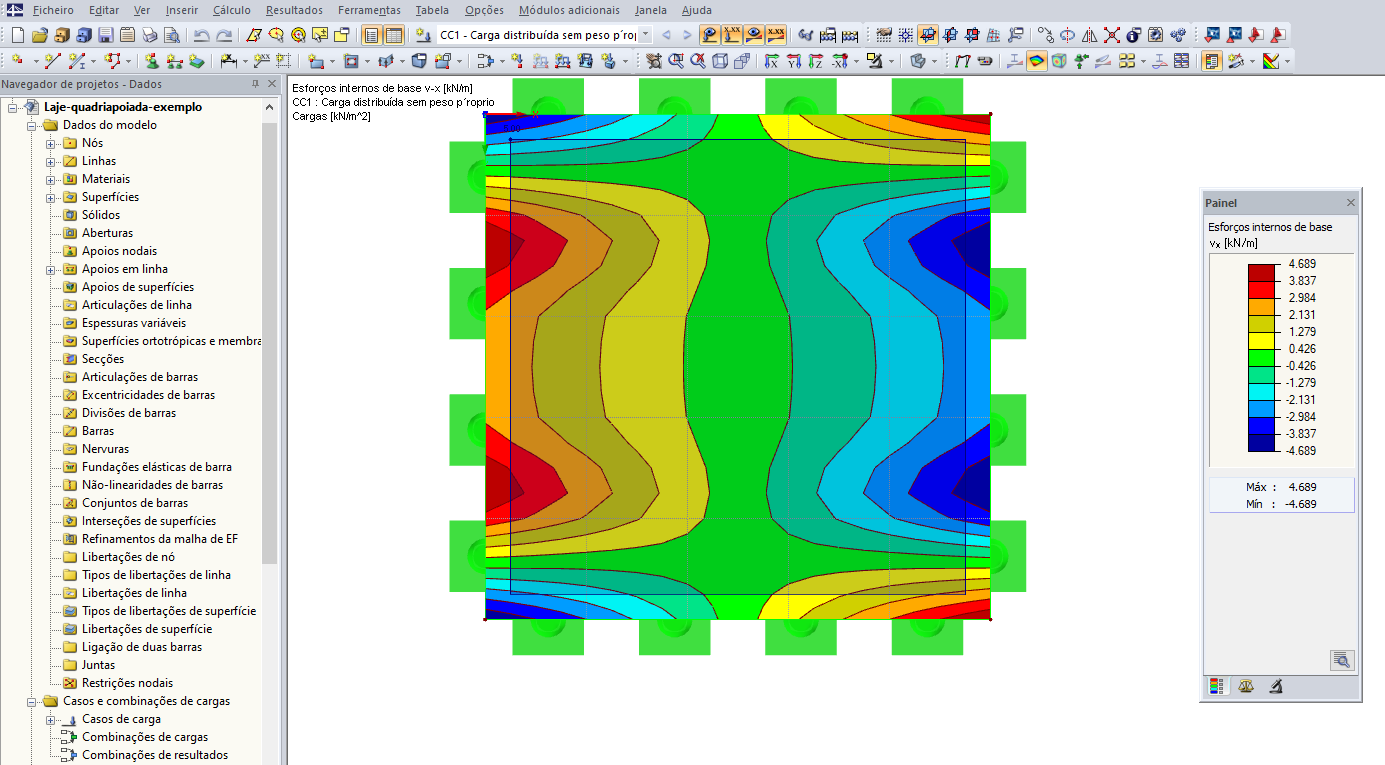Open the Ficheiro menu
The height and width of the screenshot is (765, 1385).
53,10
